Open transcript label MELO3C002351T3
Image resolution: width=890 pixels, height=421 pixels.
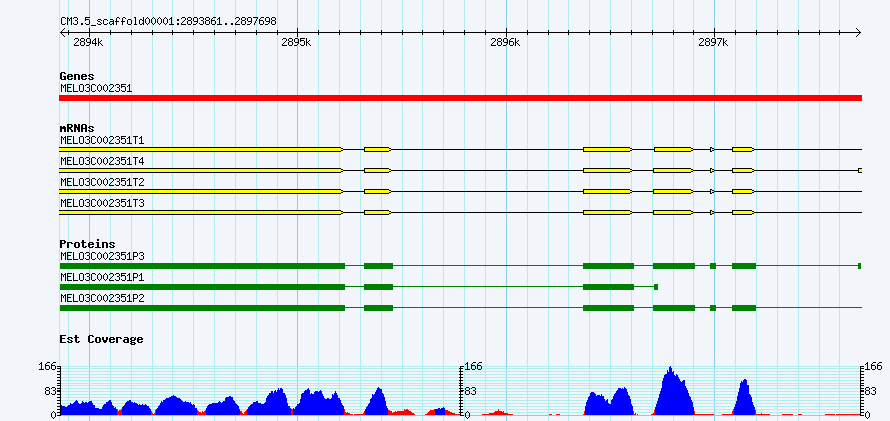(102, 203)
